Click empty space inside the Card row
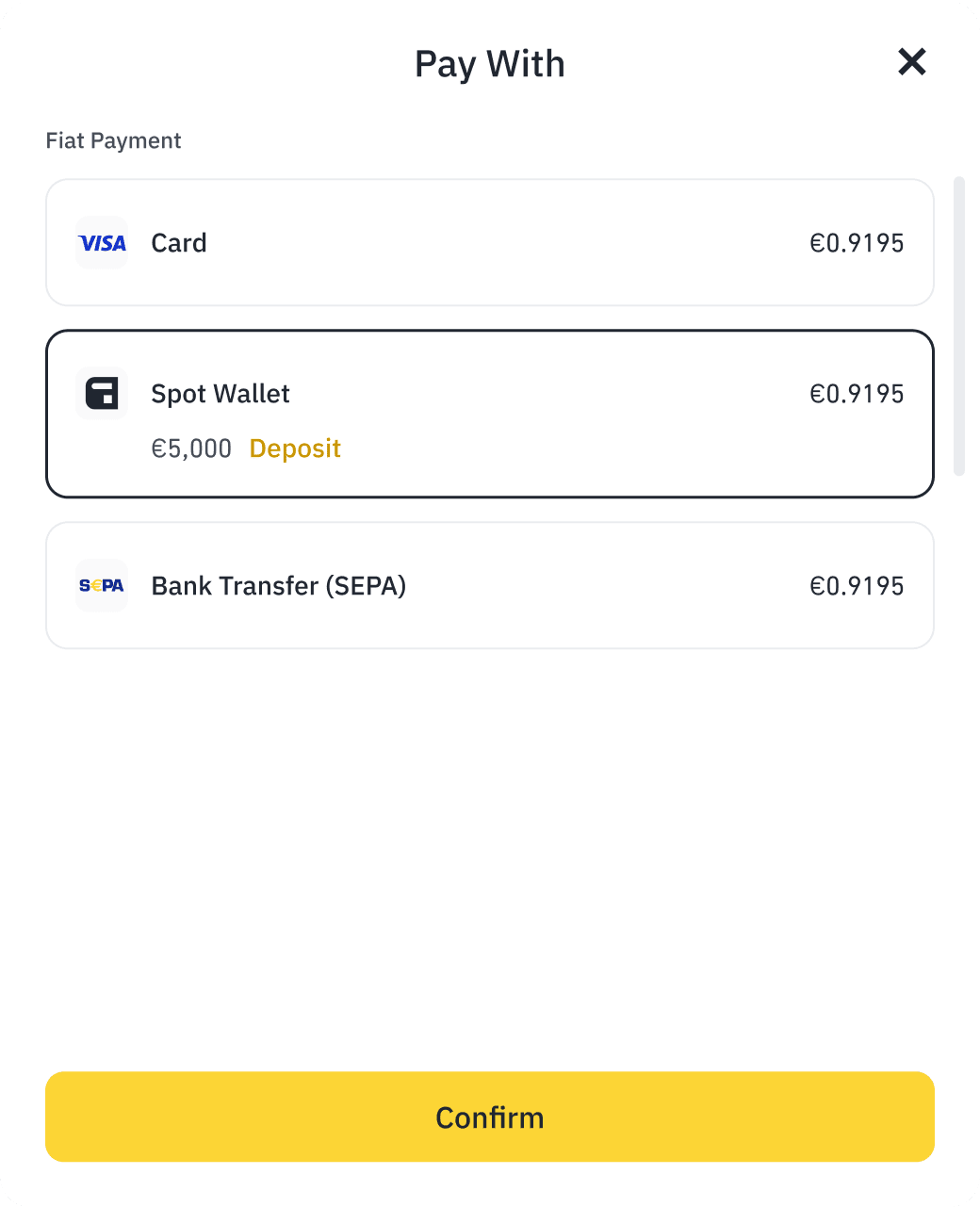Viewport: 980px width, 1207px height. (x=509, y=243)
